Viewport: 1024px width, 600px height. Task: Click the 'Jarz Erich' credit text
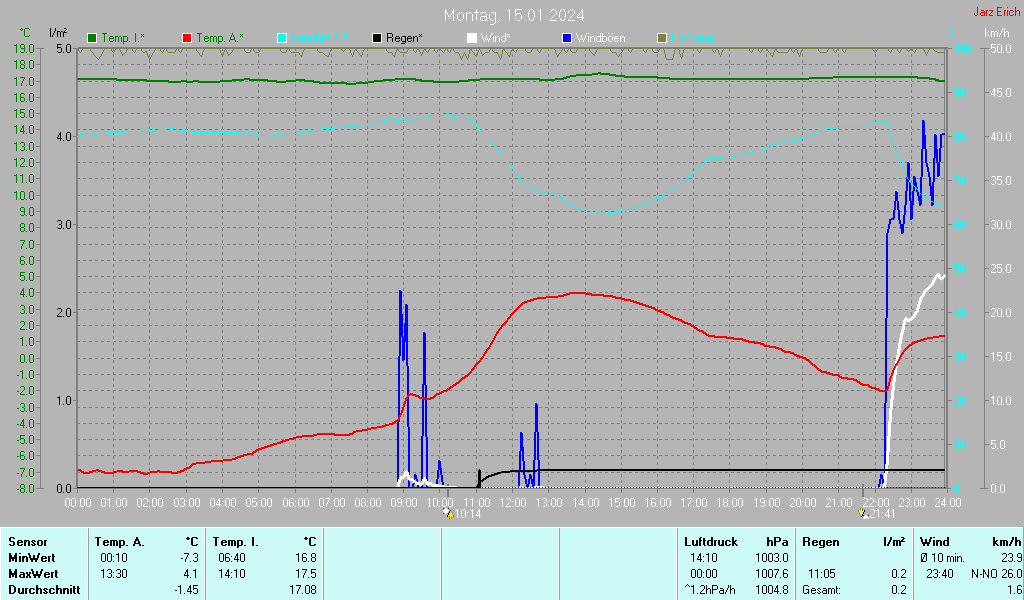coord(997,12)
